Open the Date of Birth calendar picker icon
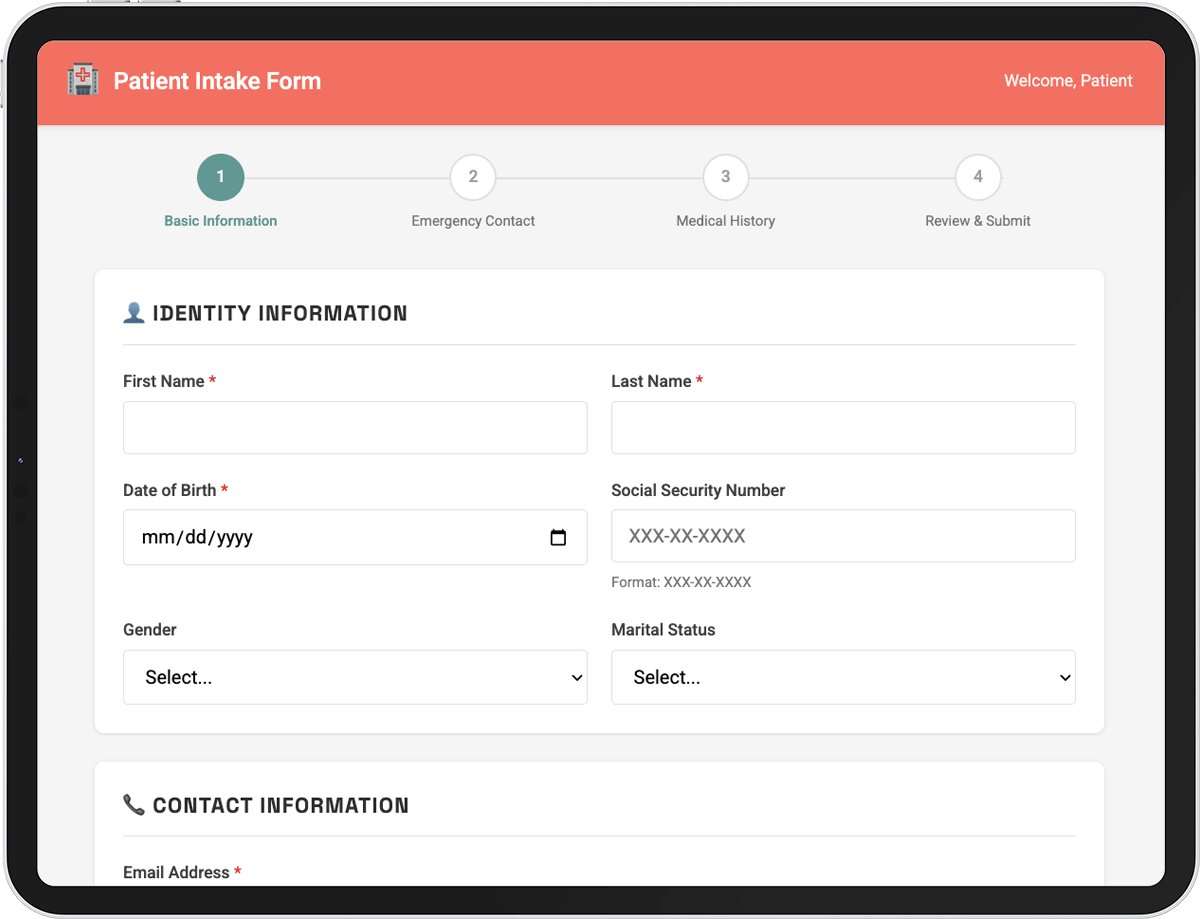 pos(558,538)
